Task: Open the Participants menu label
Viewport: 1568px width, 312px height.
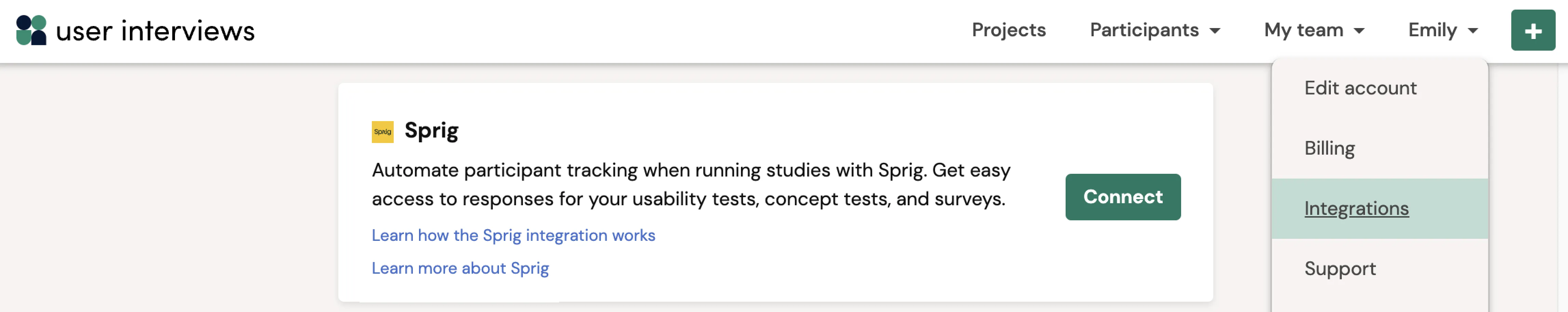Action: (x=1144, y=30)
